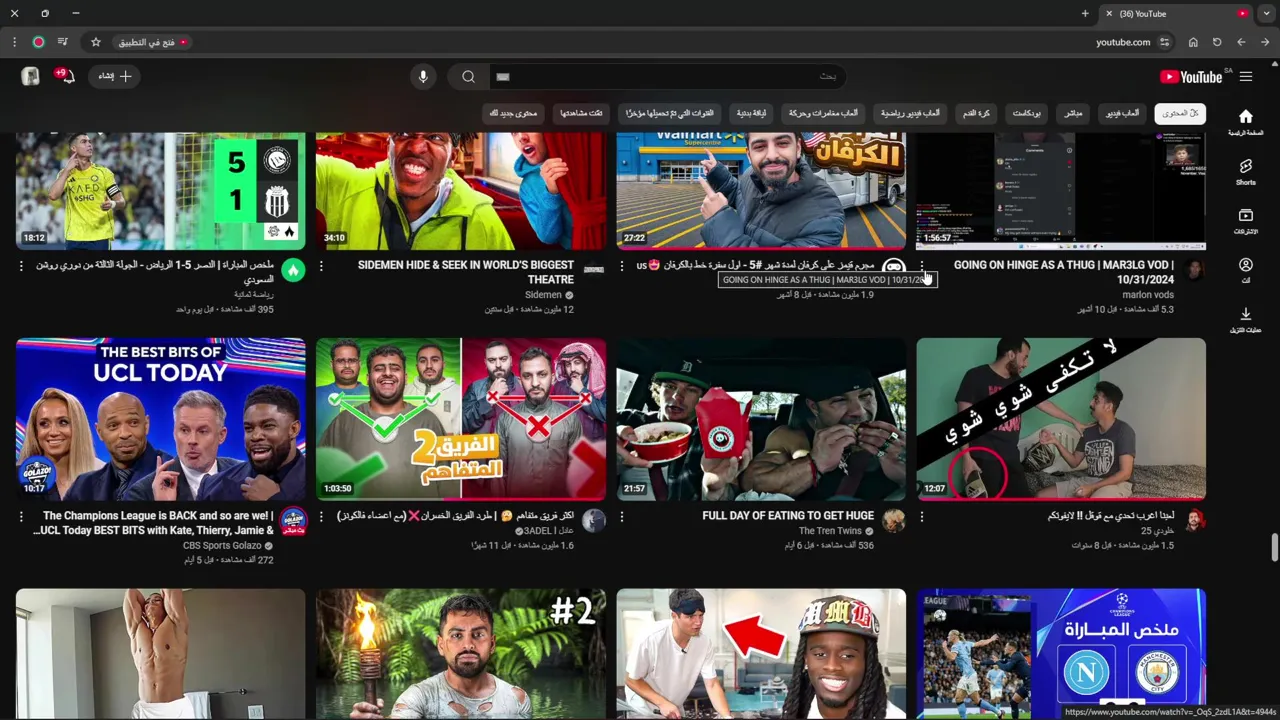Viewport: 1280px width, 720px height.
Task: Open the YouTube hamburger guide menu
Action: [x=1245, y=77]
